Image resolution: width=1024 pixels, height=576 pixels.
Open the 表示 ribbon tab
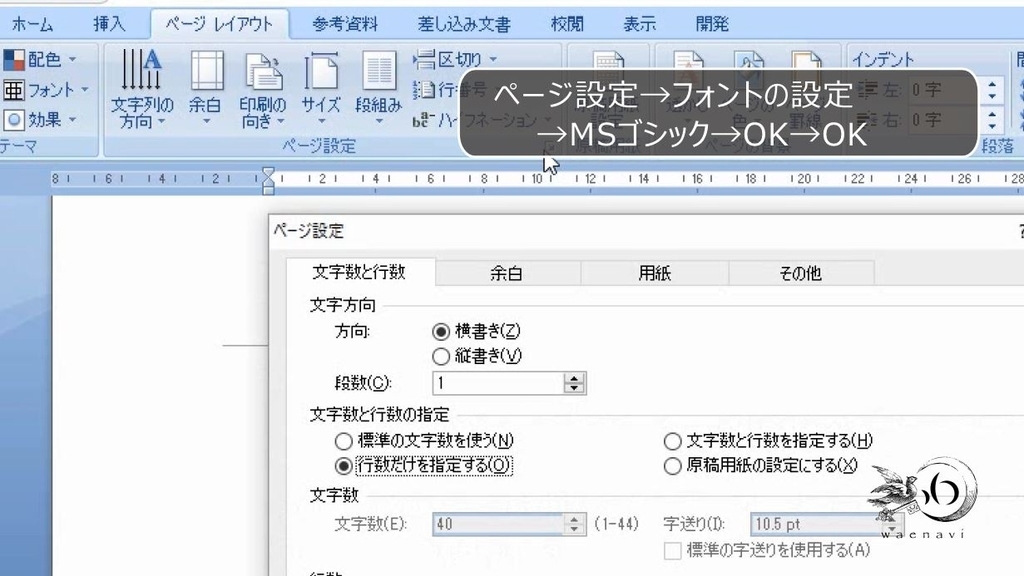639,24
